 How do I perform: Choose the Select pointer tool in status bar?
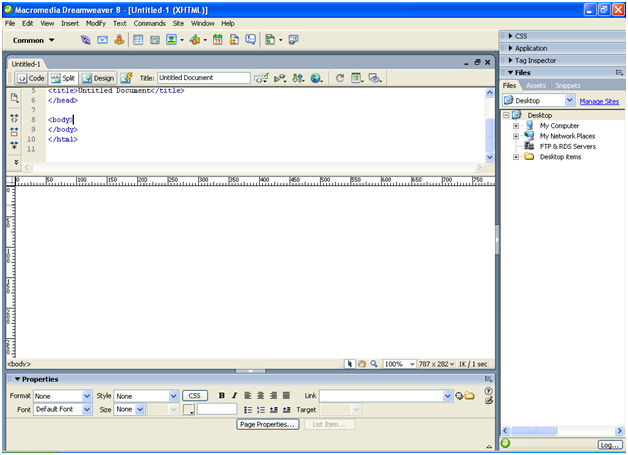pos(350,364)
